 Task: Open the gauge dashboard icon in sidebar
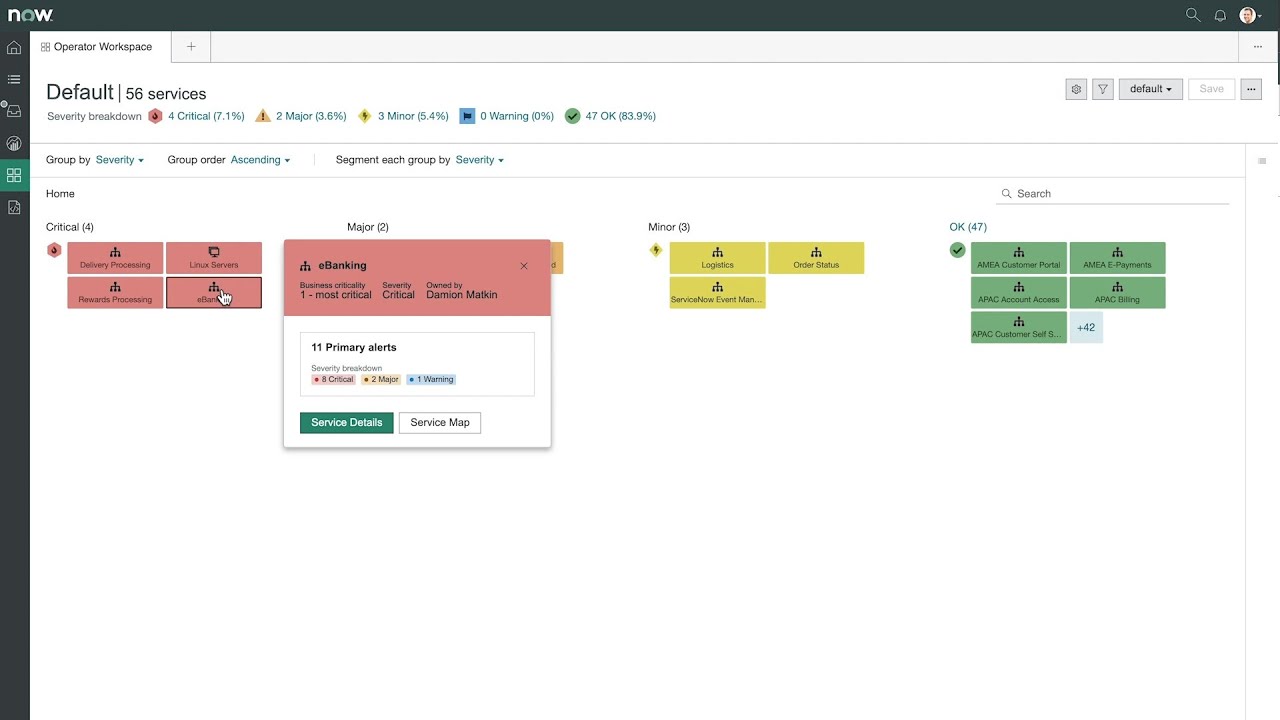[14, 143]
